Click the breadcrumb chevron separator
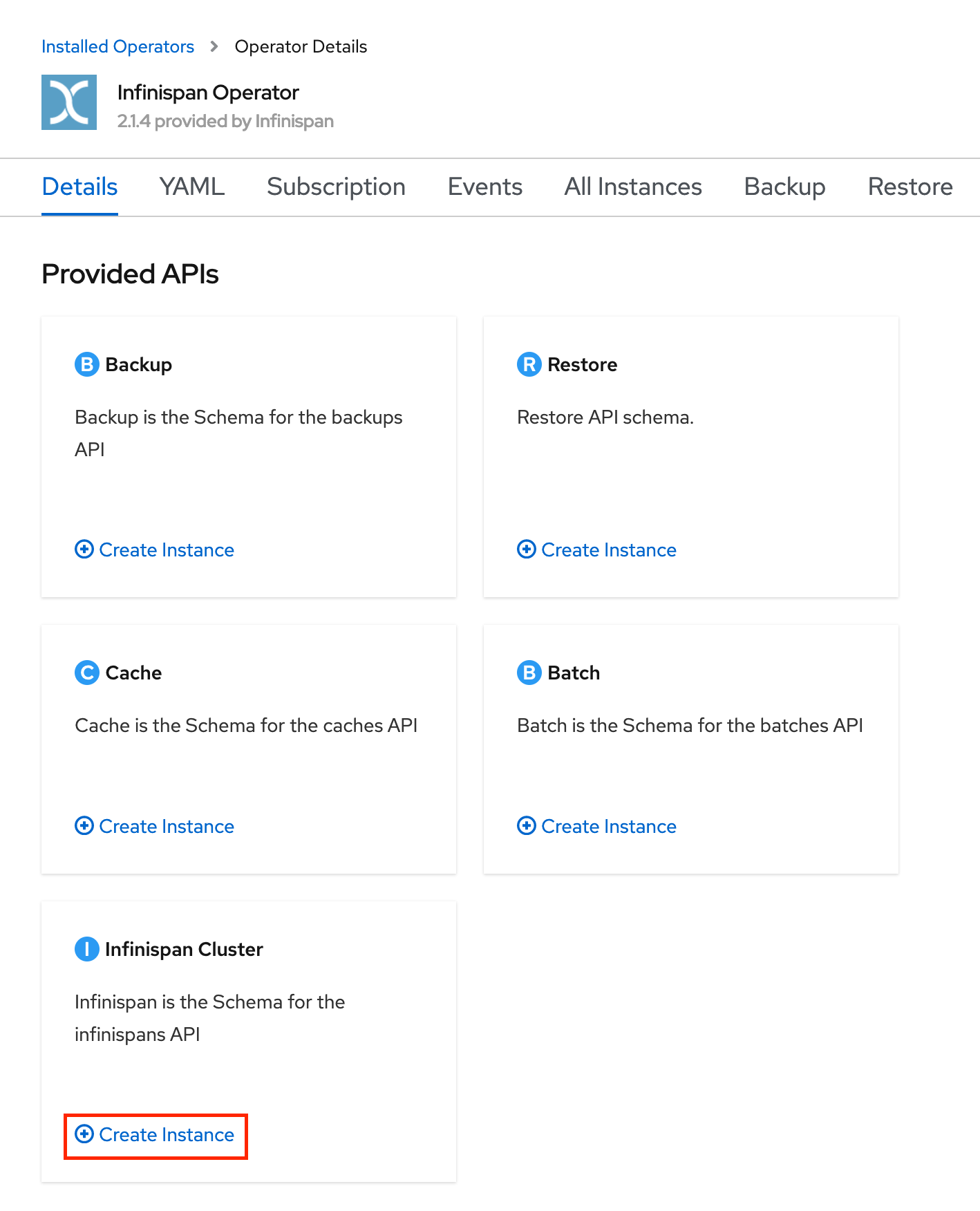 click(214, 46)
